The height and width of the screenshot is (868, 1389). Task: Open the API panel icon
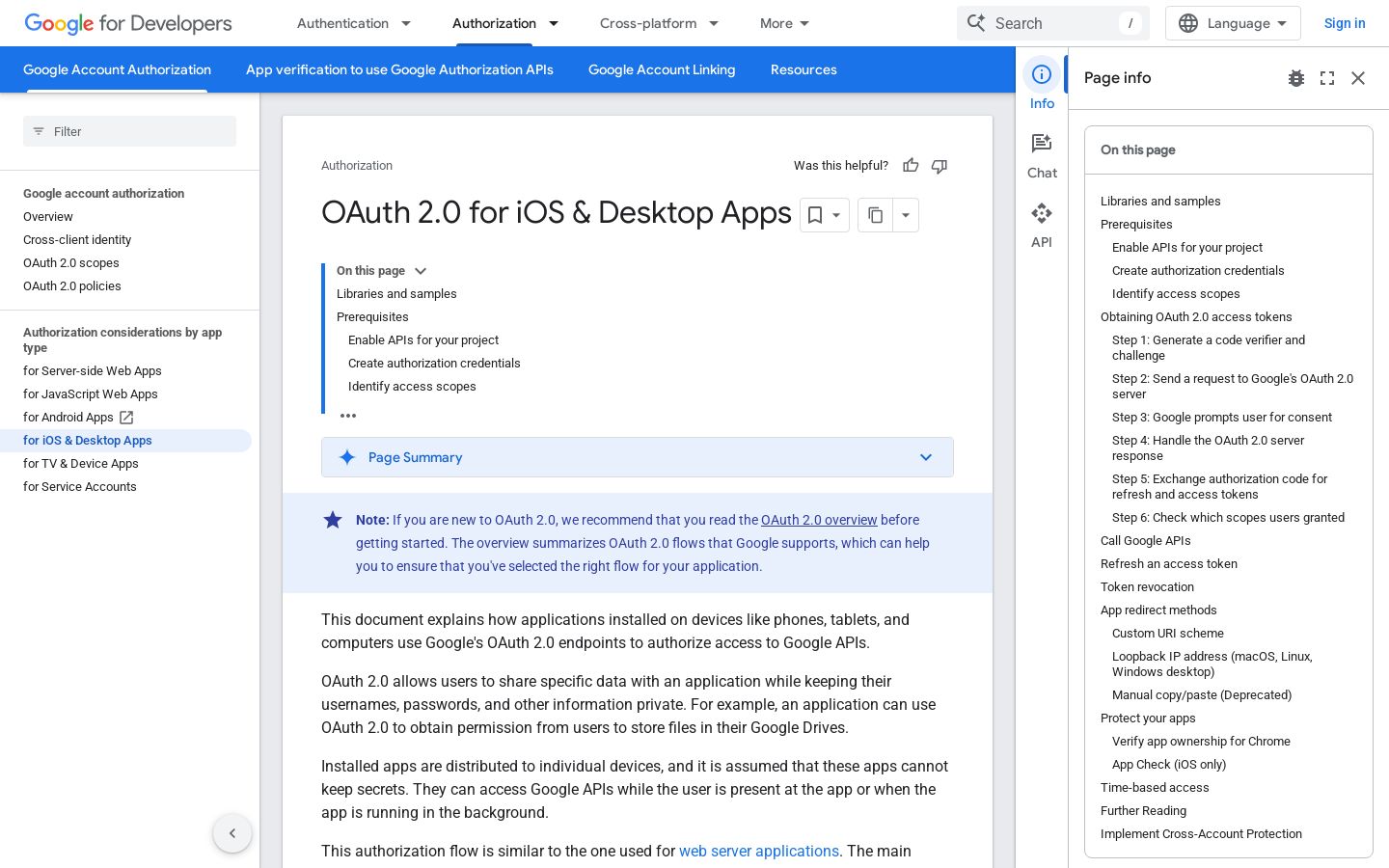[1042, 213]
